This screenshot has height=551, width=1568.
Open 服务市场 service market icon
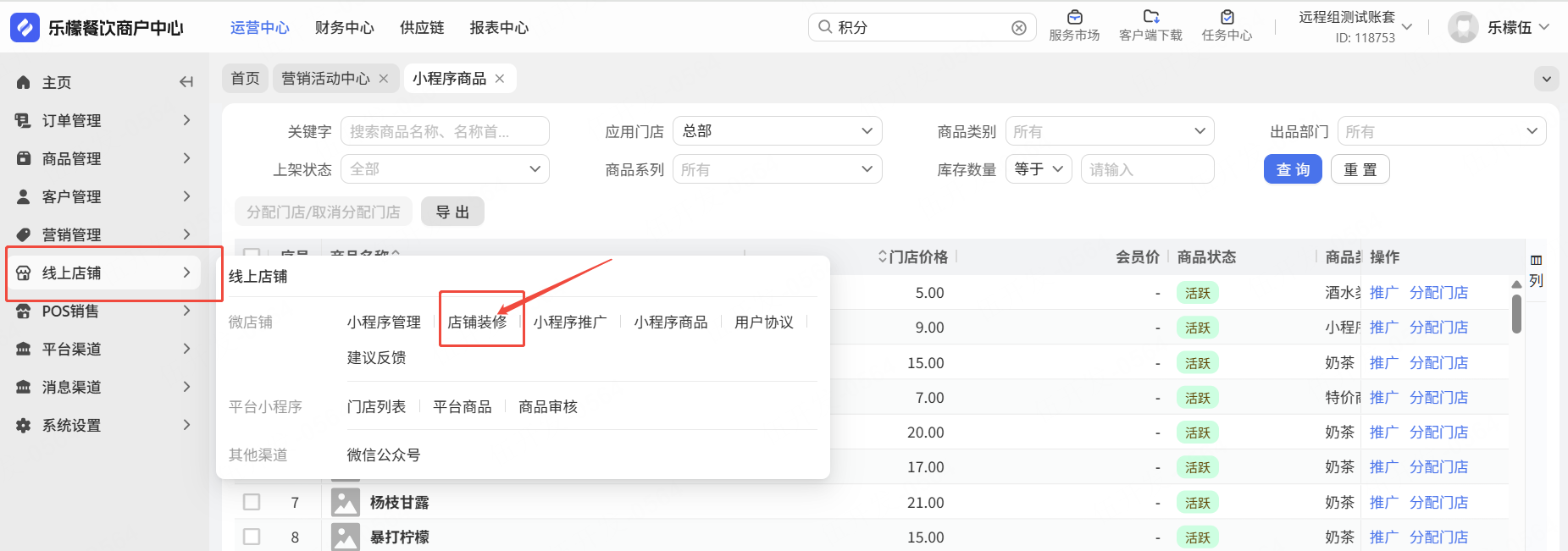(x=1074, y=17)
